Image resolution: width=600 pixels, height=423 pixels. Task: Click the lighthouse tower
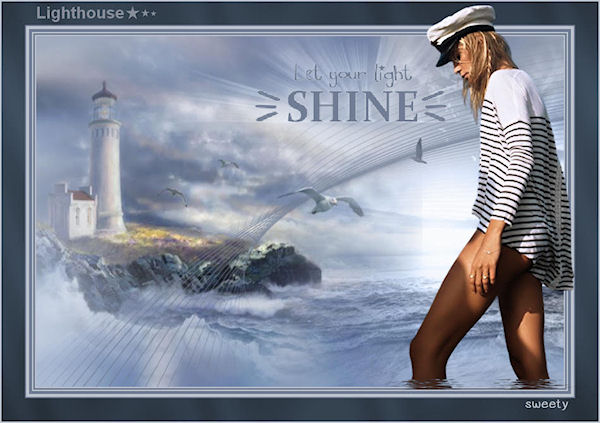[x=106, y=159]
